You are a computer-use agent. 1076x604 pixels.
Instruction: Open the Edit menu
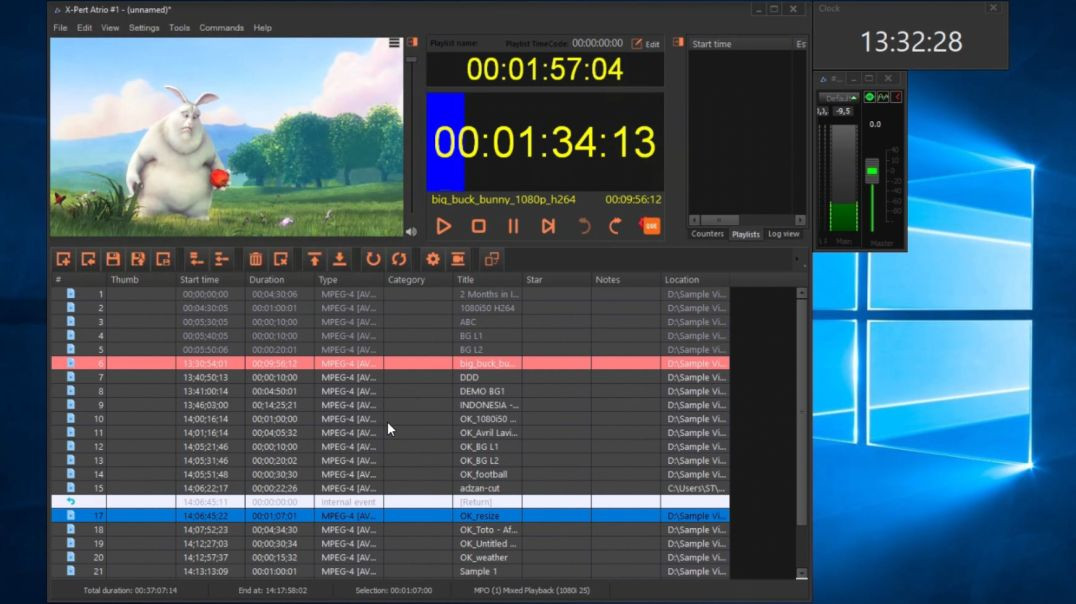point(84,28)
